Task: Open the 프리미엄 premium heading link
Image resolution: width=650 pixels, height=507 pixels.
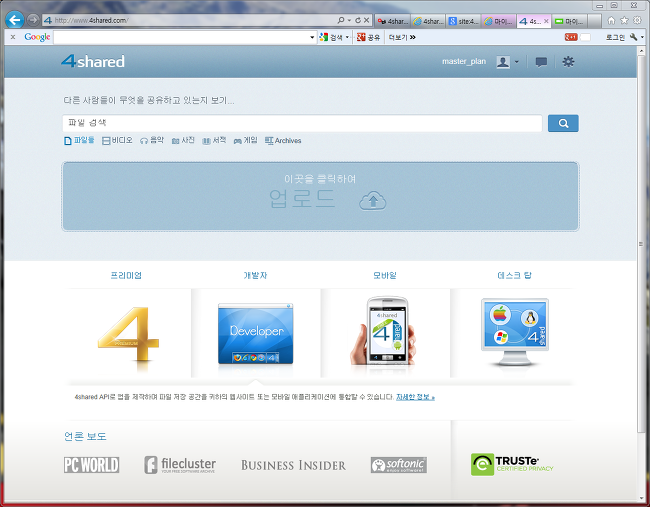Action: coord(126,275)
